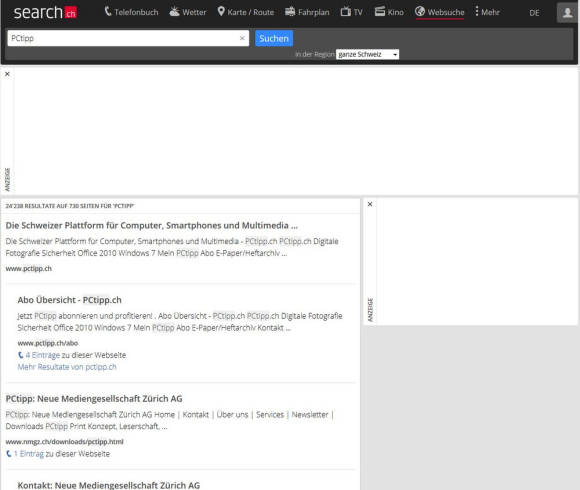Screen dimensions: 580x490
Task: Expand the Mehr menu
Action: click(488, 12)
